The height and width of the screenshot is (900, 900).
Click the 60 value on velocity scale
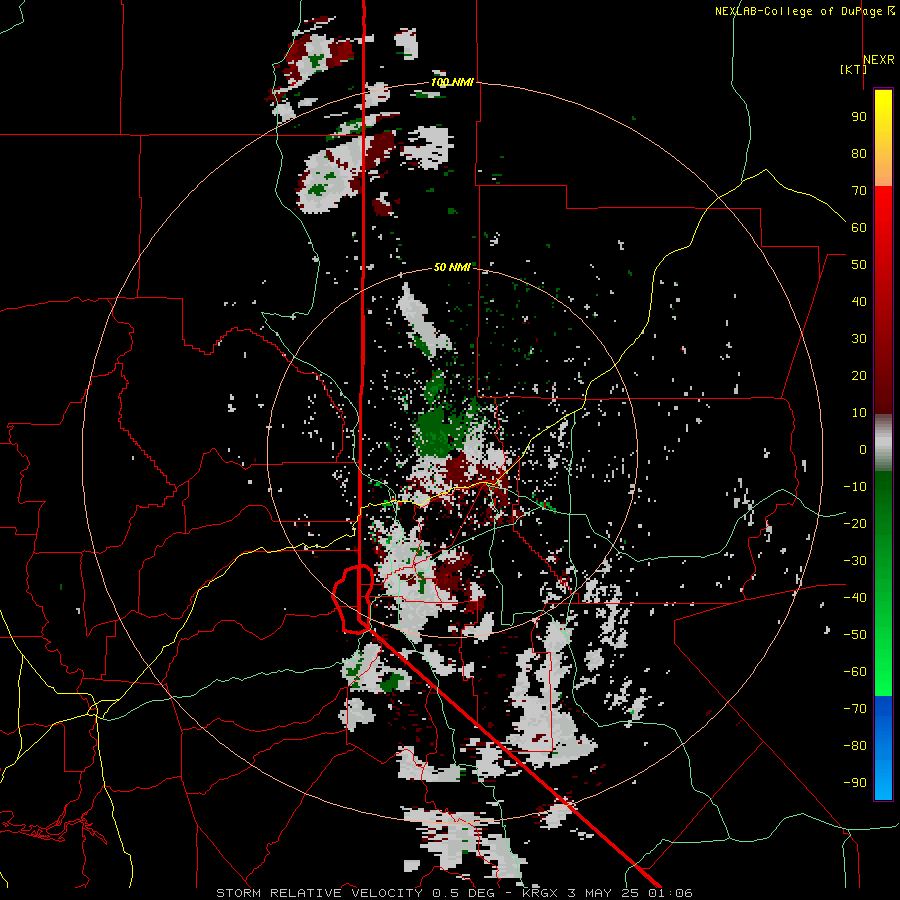click(859, 227)
